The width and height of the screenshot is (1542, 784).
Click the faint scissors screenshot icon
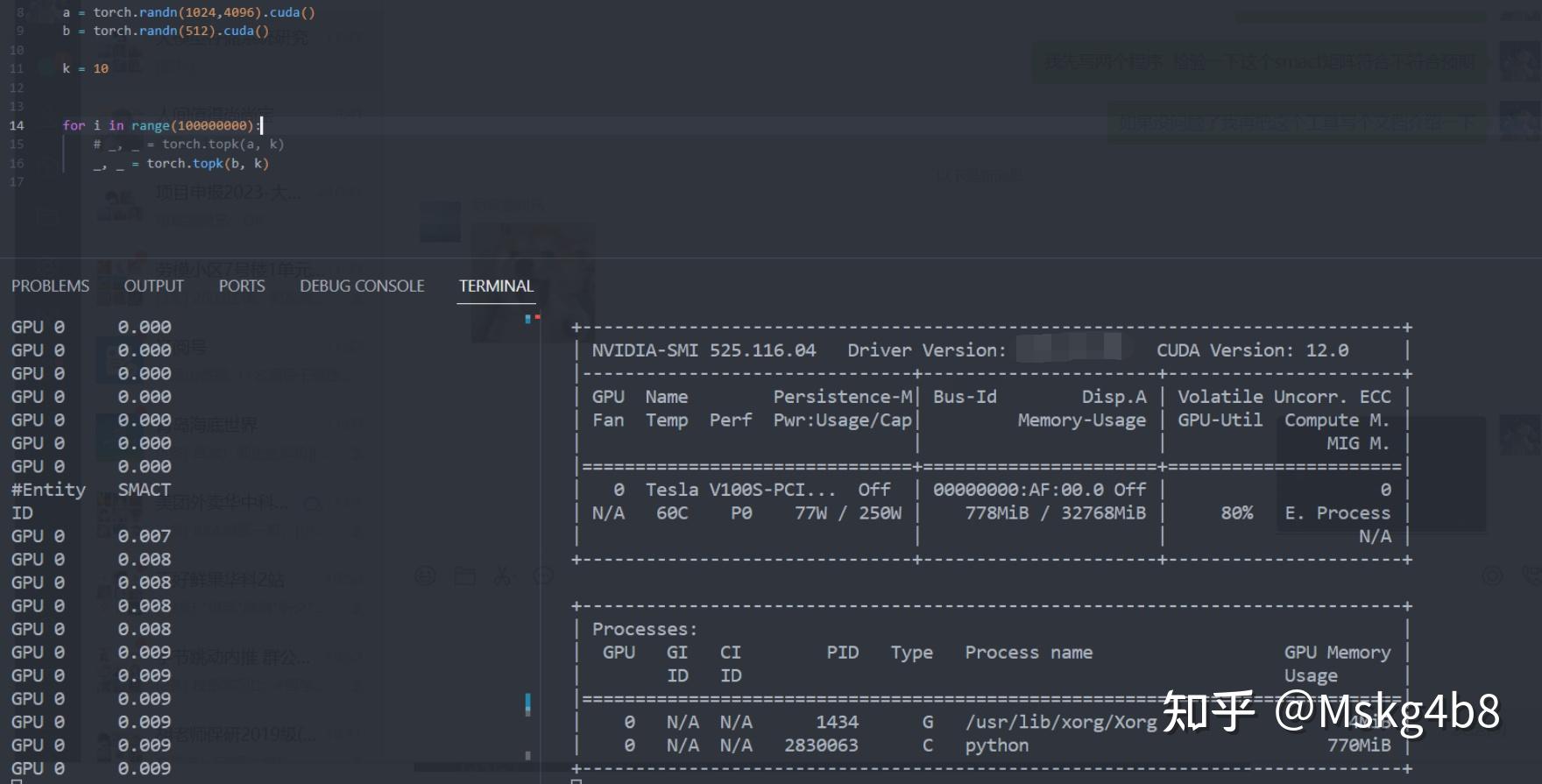tap(503, 576)
